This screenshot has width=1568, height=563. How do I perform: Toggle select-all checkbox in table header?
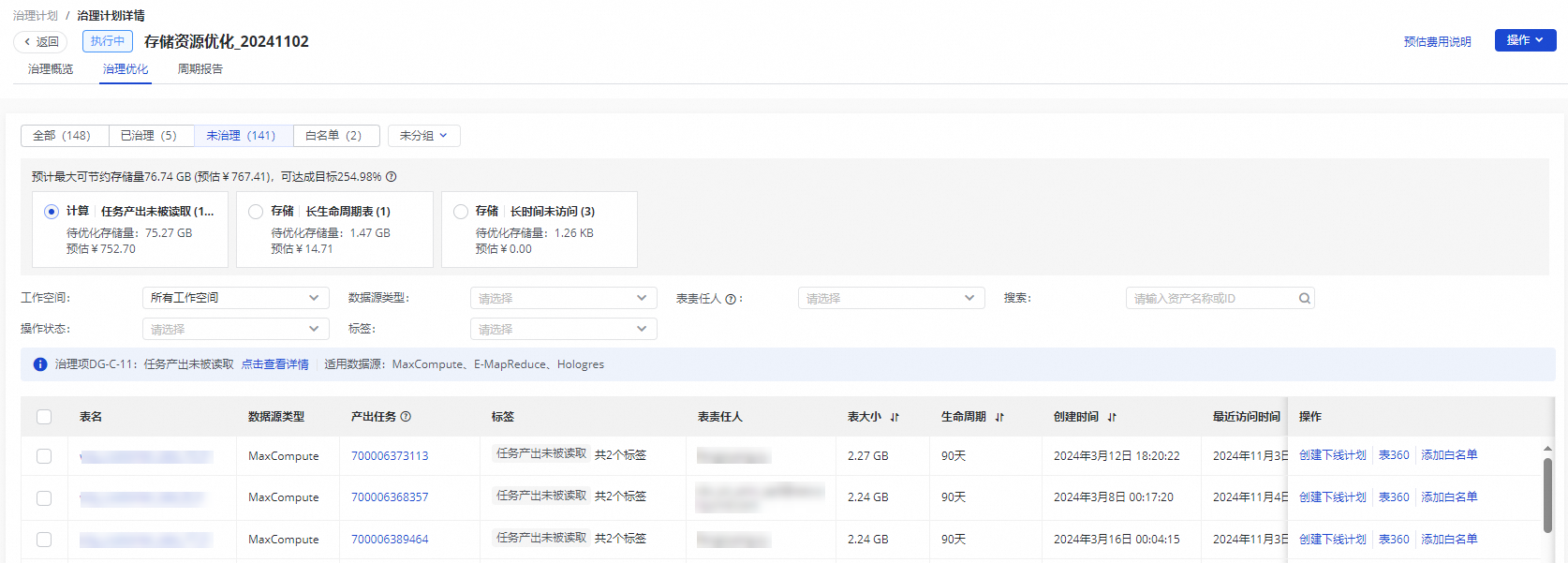44,417
